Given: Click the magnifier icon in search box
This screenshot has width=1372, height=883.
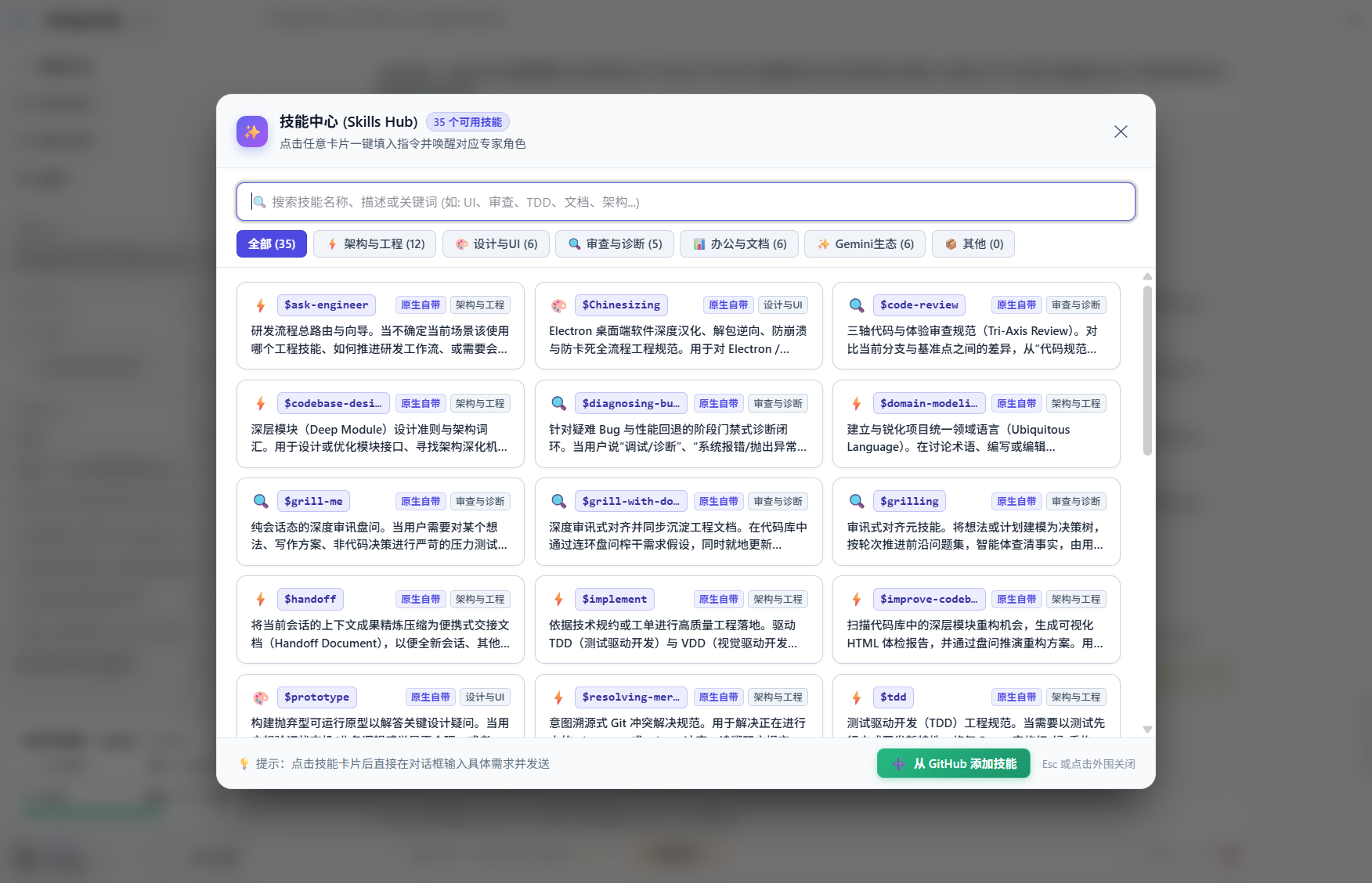Looking at the screenshot, I should (x=259, y=202).
